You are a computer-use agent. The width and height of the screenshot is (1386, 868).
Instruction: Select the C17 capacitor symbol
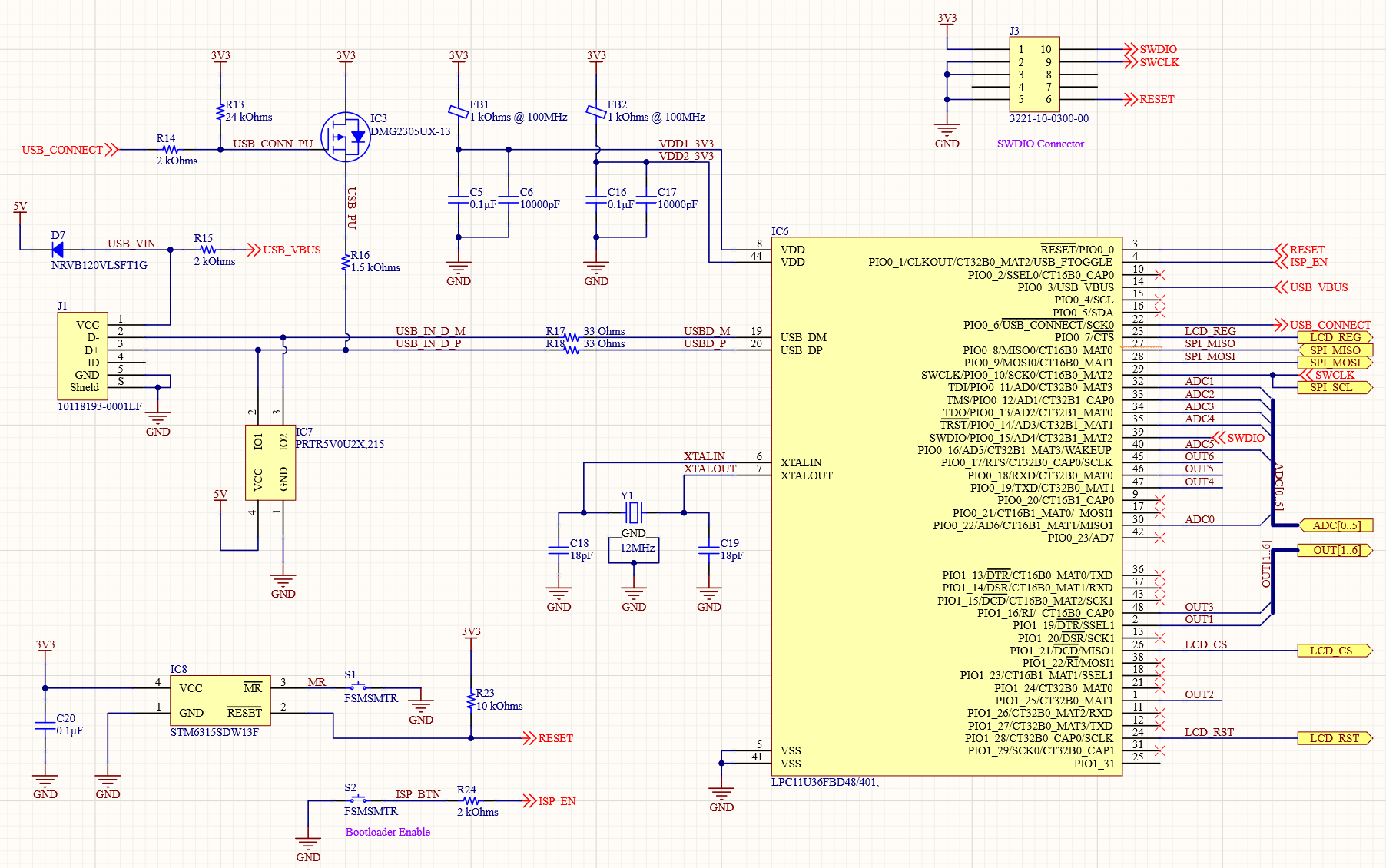click(646, 200)
